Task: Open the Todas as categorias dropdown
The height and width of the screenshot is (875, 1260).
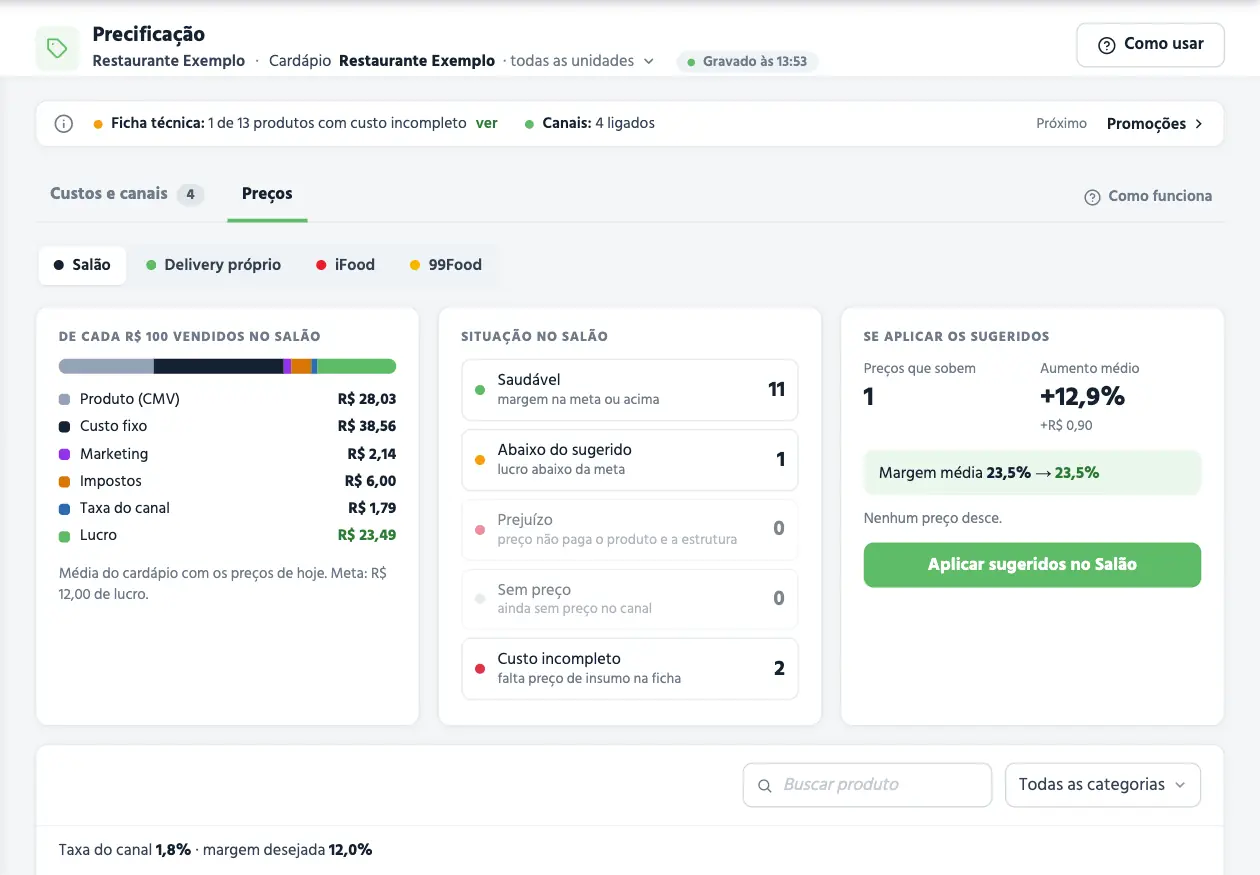Action: (x=1102, y=785)
